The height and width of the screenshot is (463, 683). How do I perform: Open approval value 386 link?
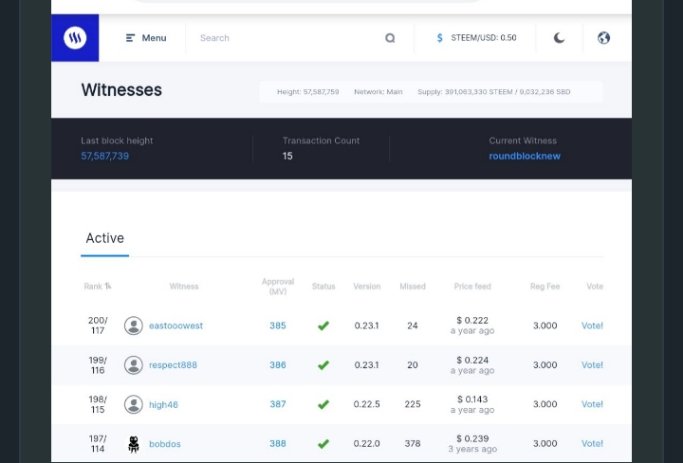[278, 365]
